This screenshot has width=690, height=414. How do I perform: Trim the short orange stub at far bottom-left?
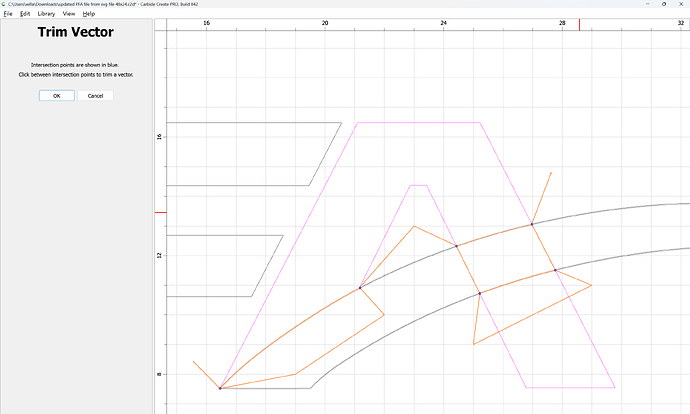click(205, 373)
